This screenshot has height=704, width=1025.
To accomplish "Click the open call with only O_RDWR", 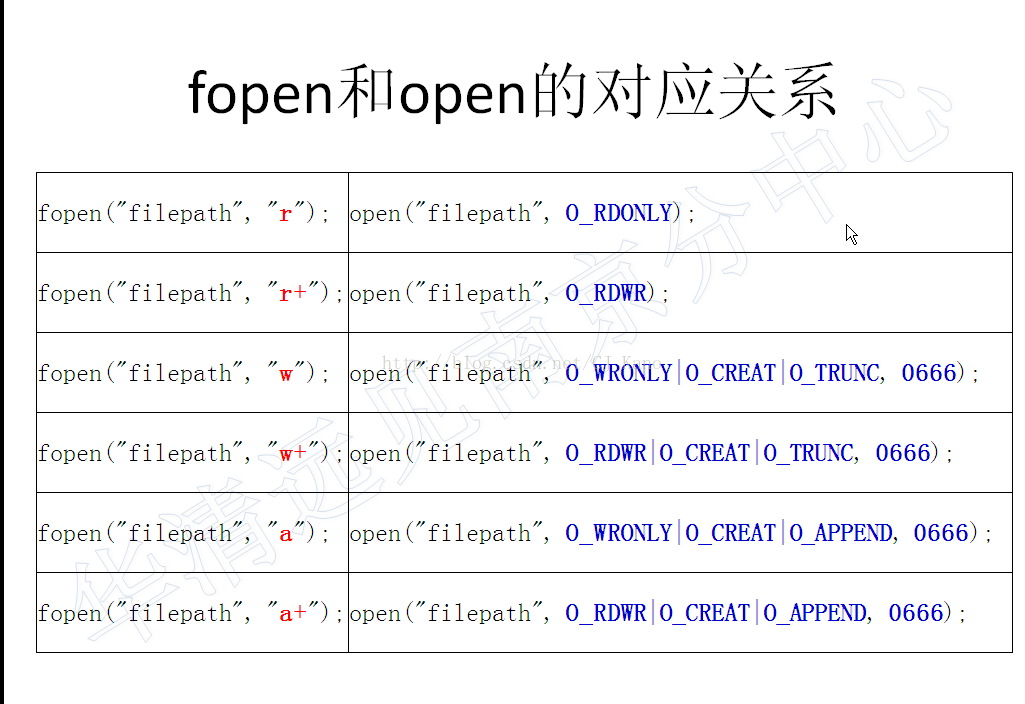I will [681, 293].
